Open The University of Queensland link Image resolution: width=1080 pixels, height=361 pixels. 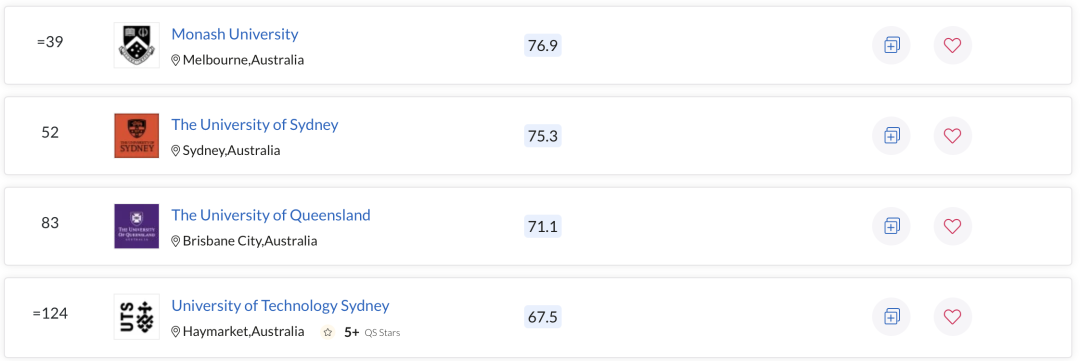[271, 215]
